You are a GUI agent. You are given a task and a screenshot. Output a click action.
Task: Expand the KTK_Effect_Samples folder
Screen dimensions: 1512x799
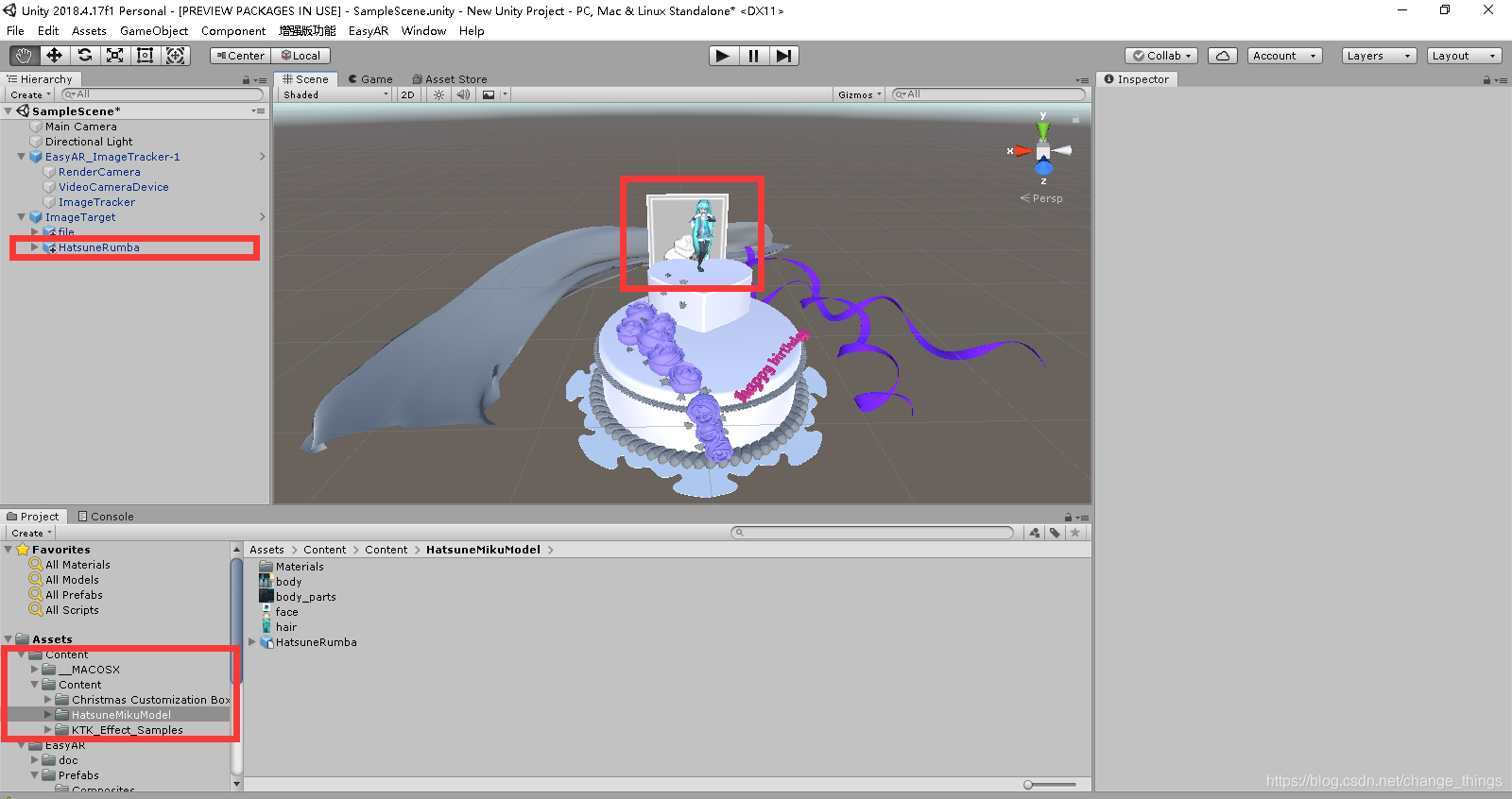click(48, 730)
